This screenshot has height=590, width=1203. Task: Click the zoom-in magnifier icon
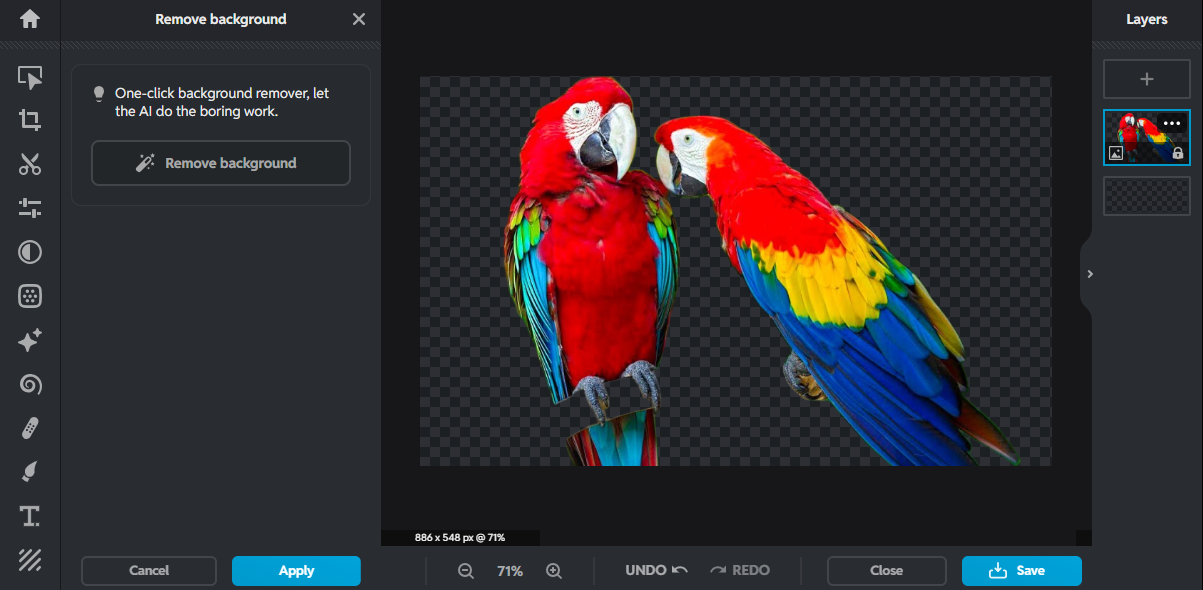click(552, 570)
